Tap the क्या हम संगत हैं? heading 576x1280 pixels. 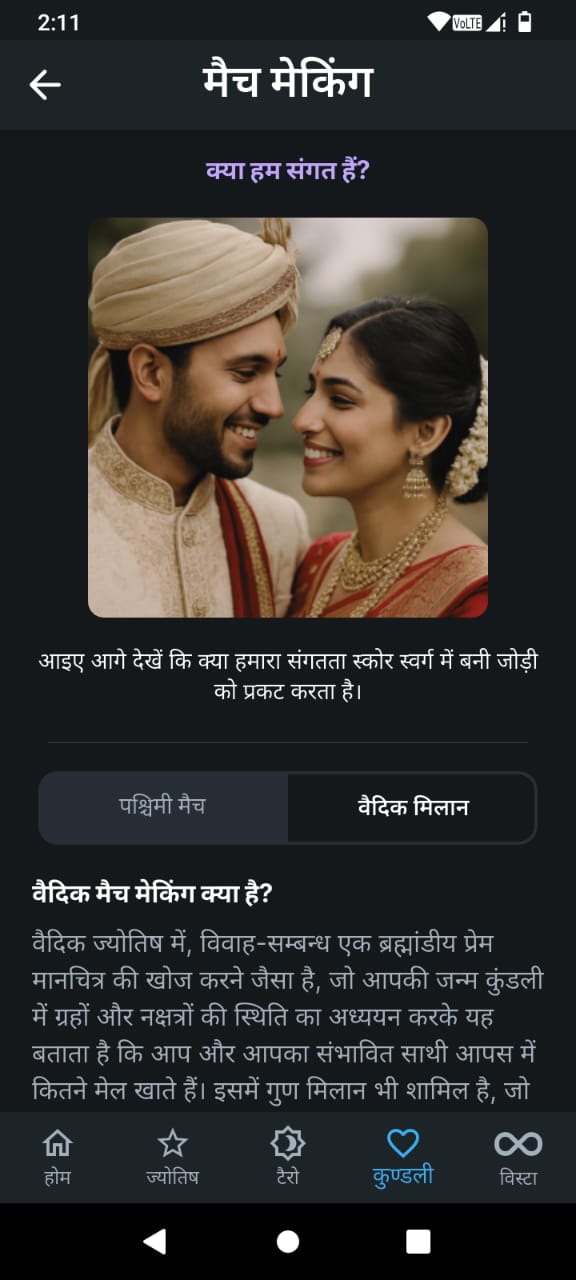(x=288, y=171)
